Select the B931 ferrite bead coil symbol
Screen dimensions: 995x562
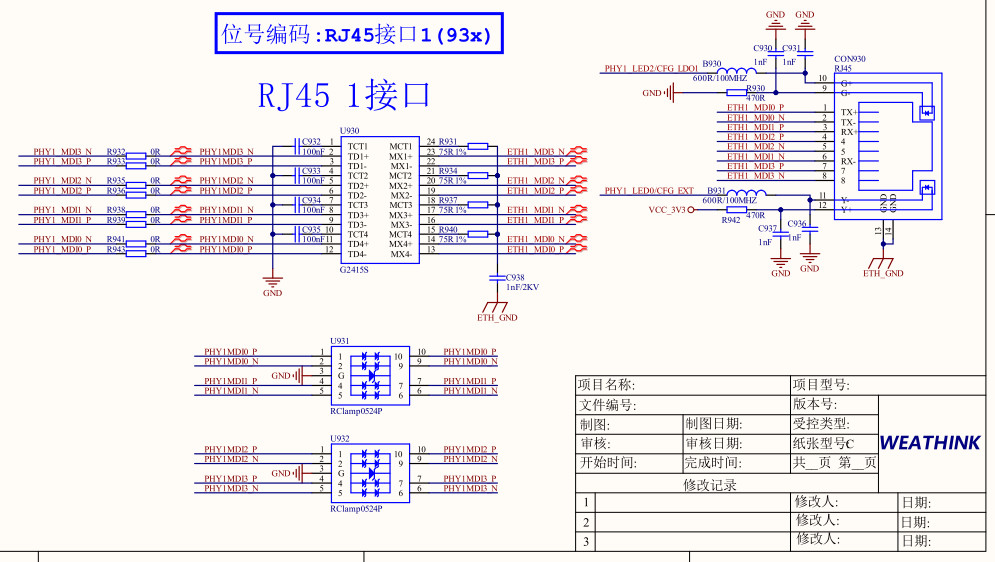pos(746,193)
